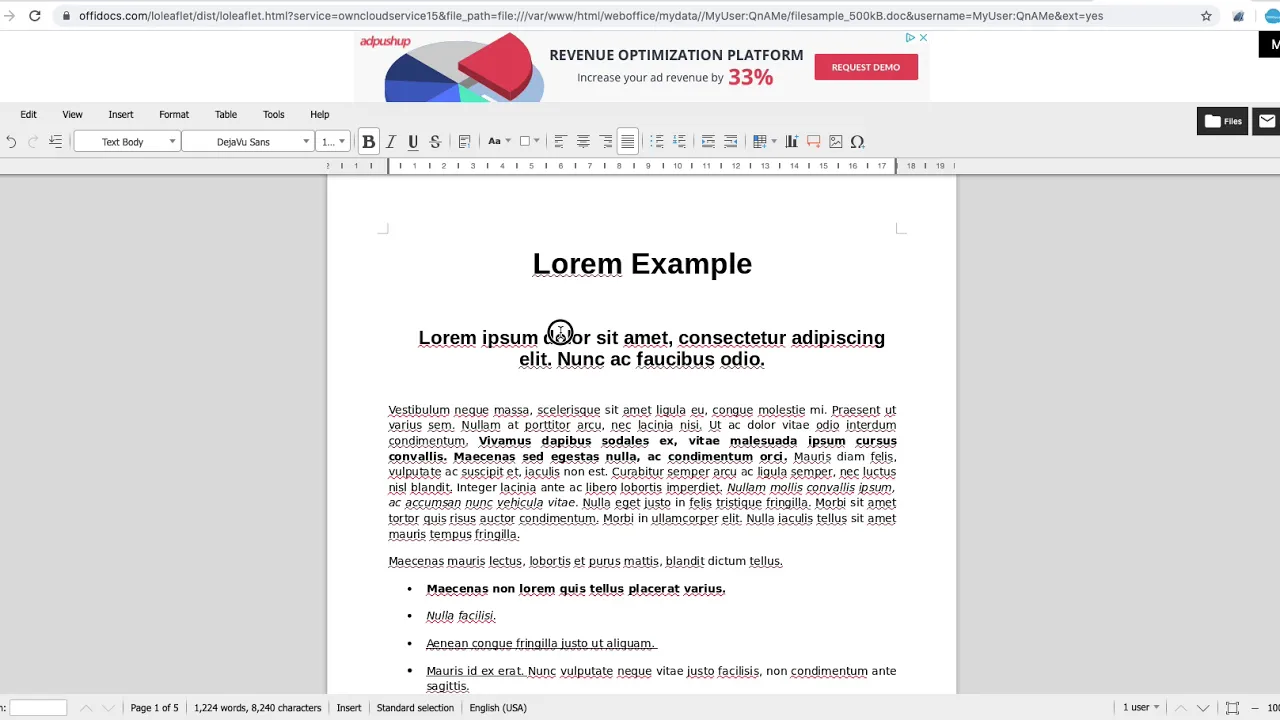Insert a chart from toolbar
Screen dimensions: 1280x720
pos(791,142)
